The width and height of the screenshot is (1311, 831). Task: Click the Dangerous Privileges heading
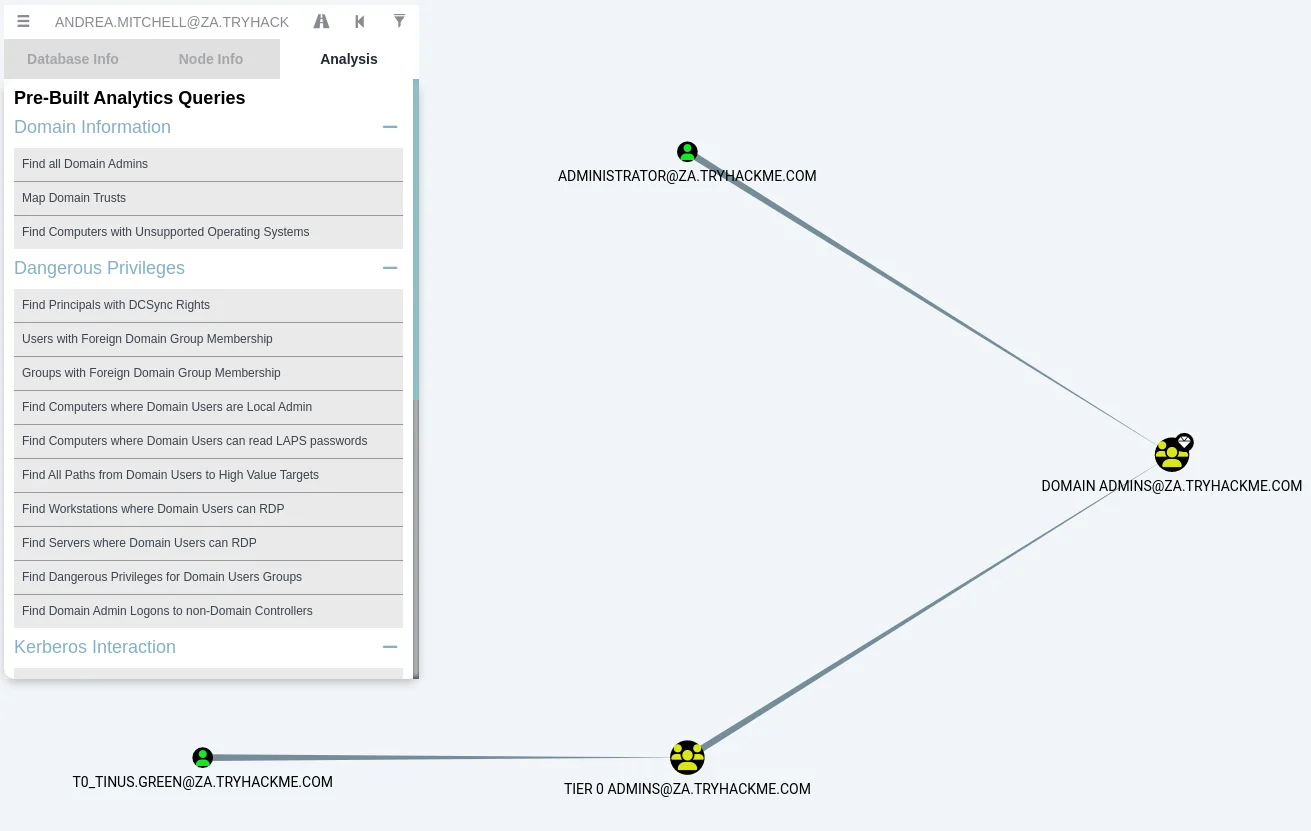(x=99, y=268)
